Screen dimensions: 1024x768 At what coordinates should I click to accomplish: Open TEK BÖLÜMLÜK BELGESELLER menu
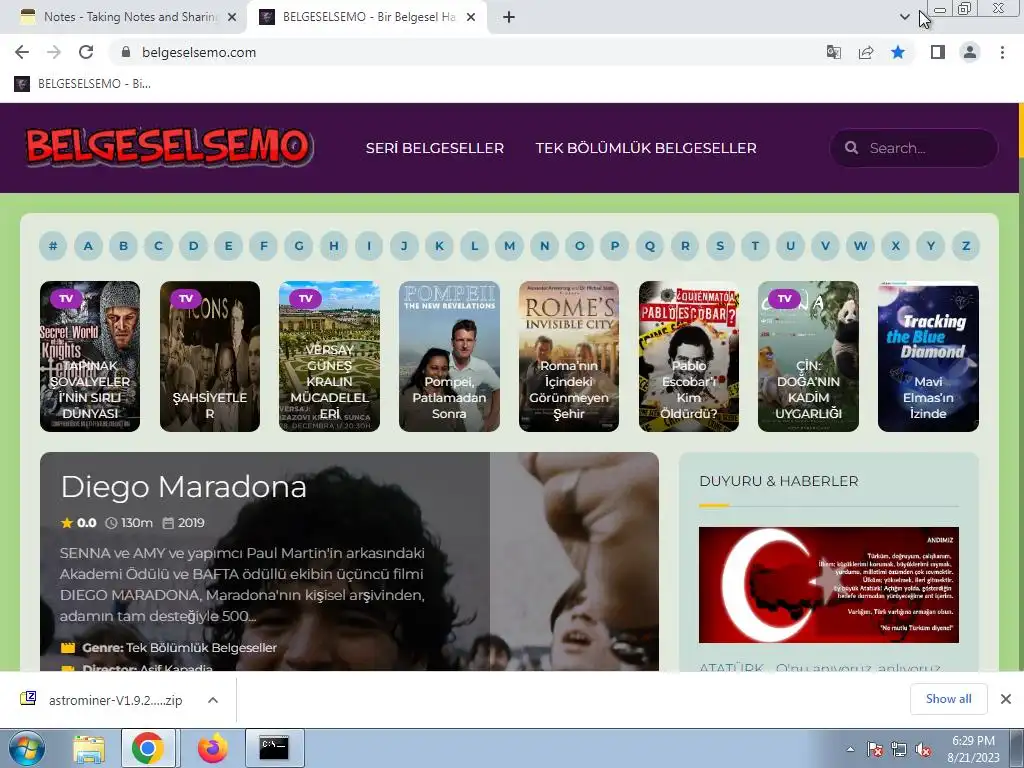coord(646,148)
